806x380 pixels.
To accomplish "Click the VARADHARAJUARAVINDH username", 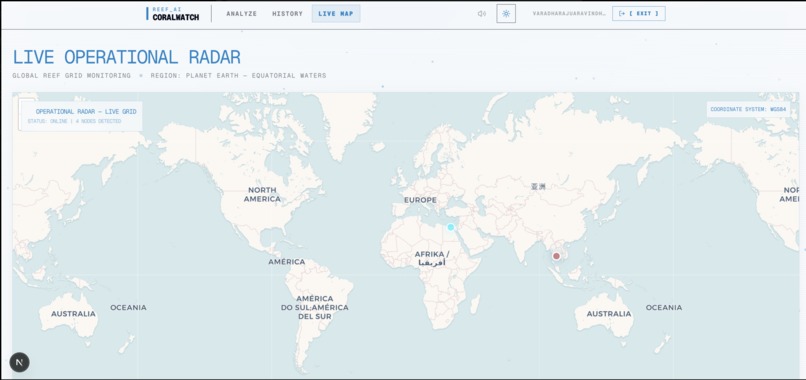I will tap(569, 14).
